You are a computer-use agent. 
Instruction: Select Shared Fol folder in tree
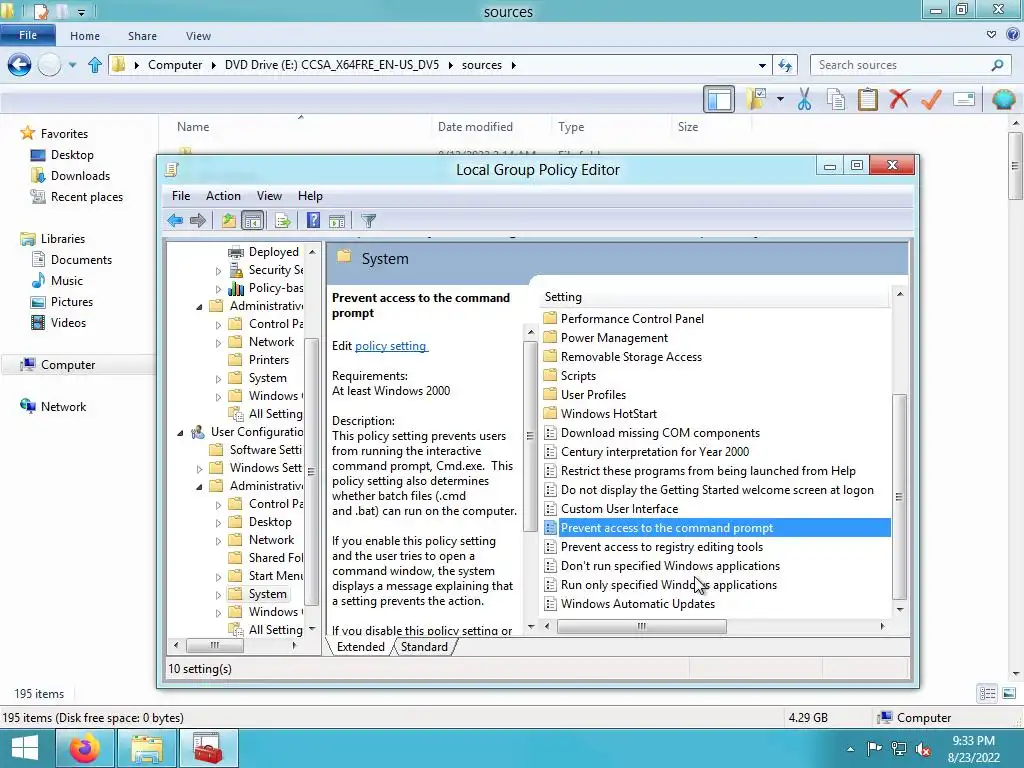tap(276, 558)
